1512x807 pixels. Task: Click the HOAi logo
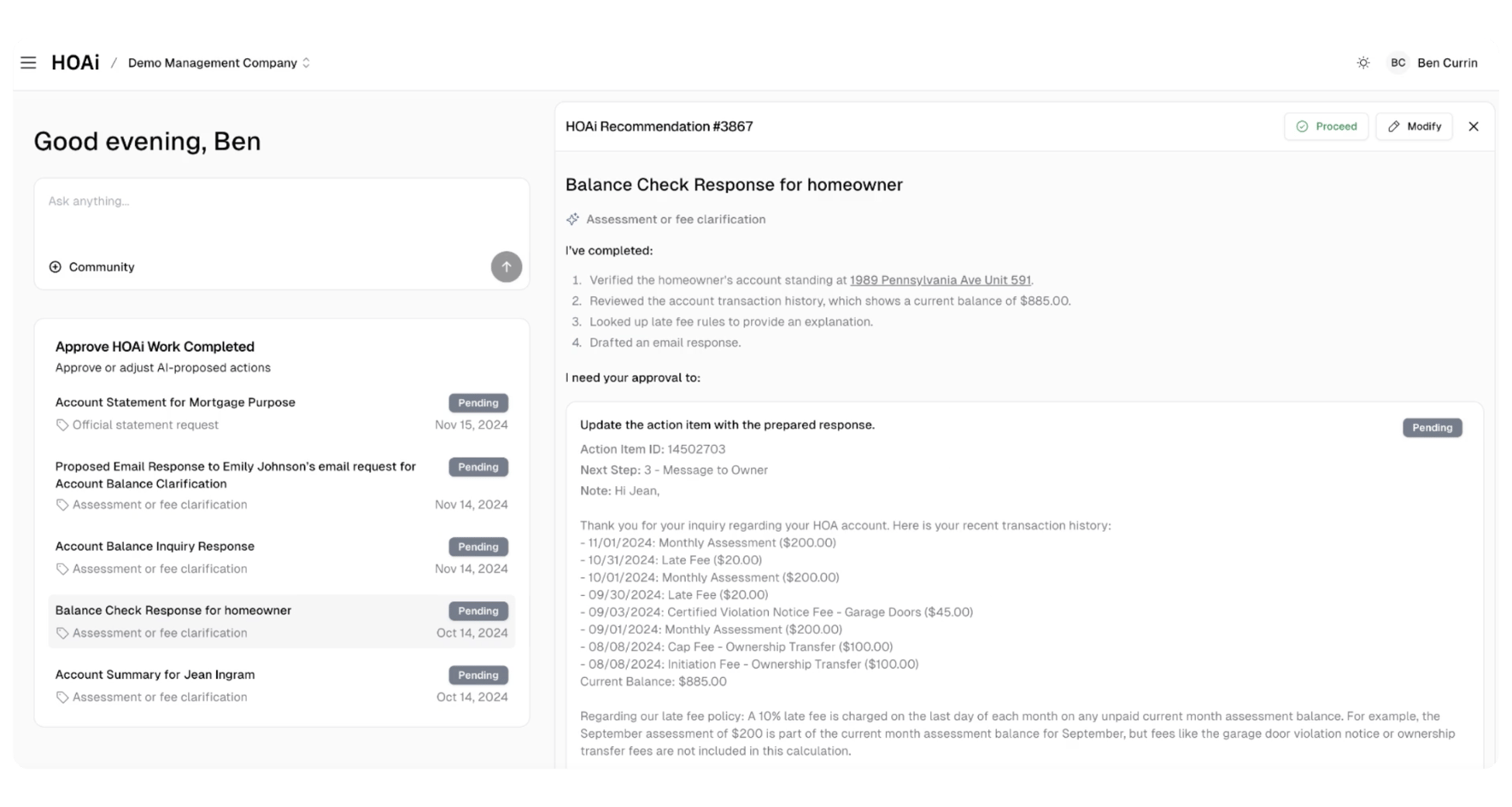(x=75, y=62)
